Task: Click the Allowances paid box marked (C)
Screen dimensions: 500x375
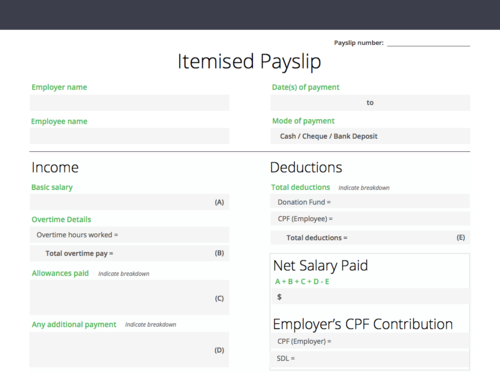Action: coord(130,298)
